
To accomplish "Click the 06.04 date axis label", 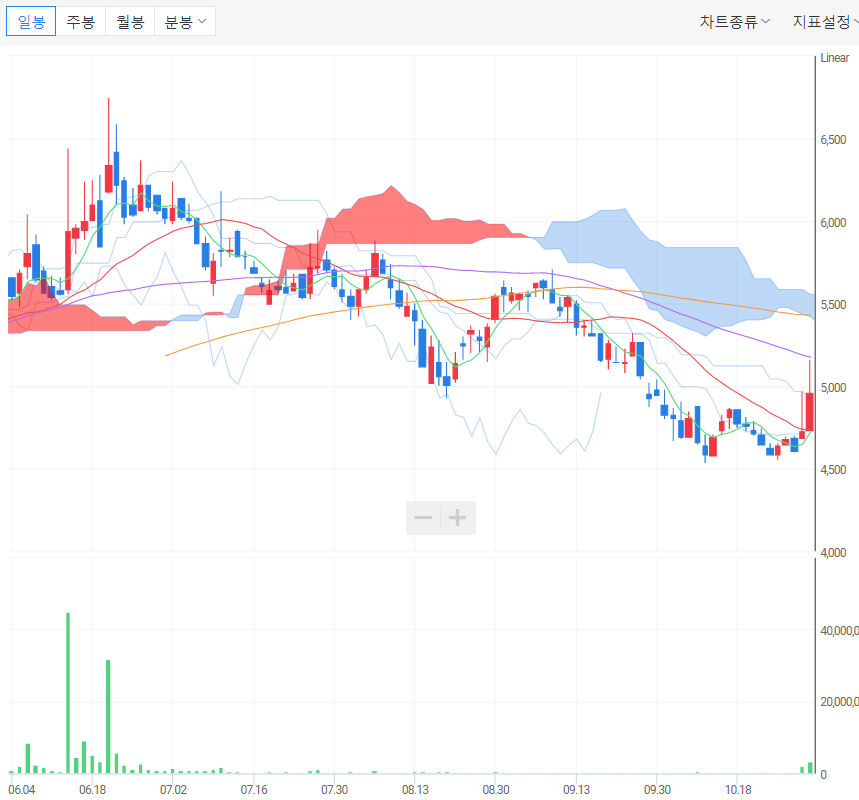I will coord(21,790).
